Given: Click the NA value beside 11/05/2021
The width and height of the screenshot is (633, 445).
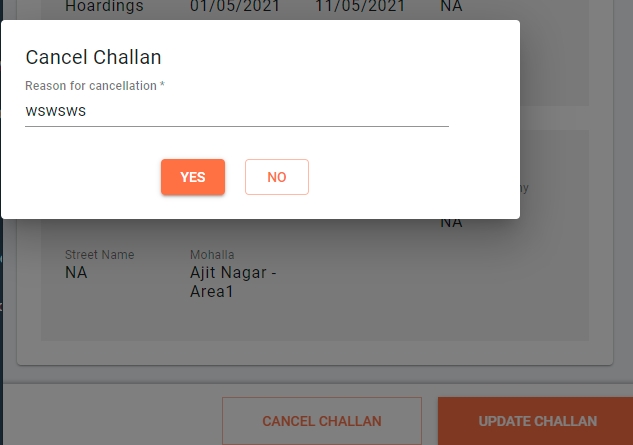Looking at the screenshot, I should 451,6.
